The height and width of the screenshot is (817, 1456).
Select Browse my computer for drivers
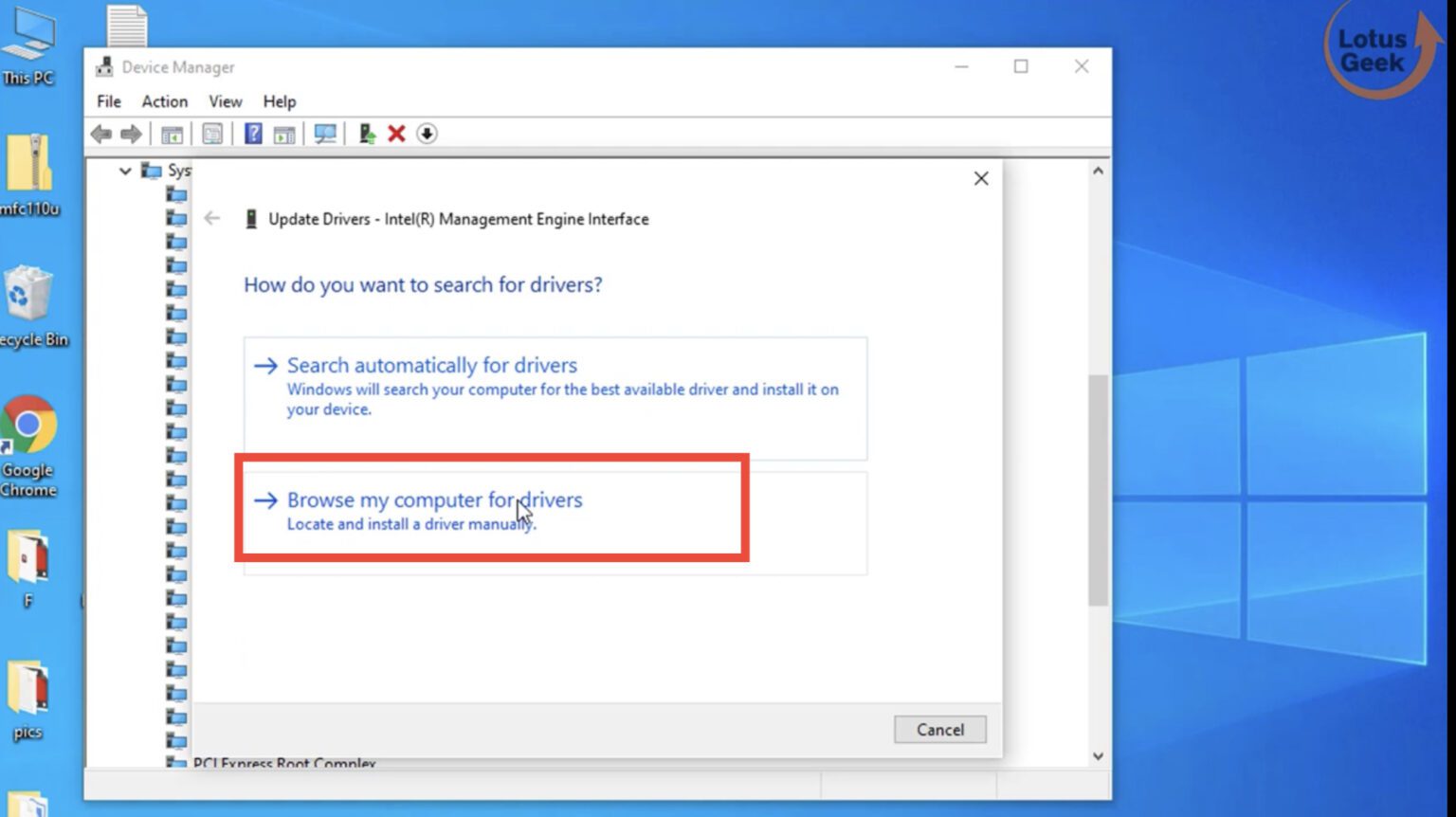[434, 499]
